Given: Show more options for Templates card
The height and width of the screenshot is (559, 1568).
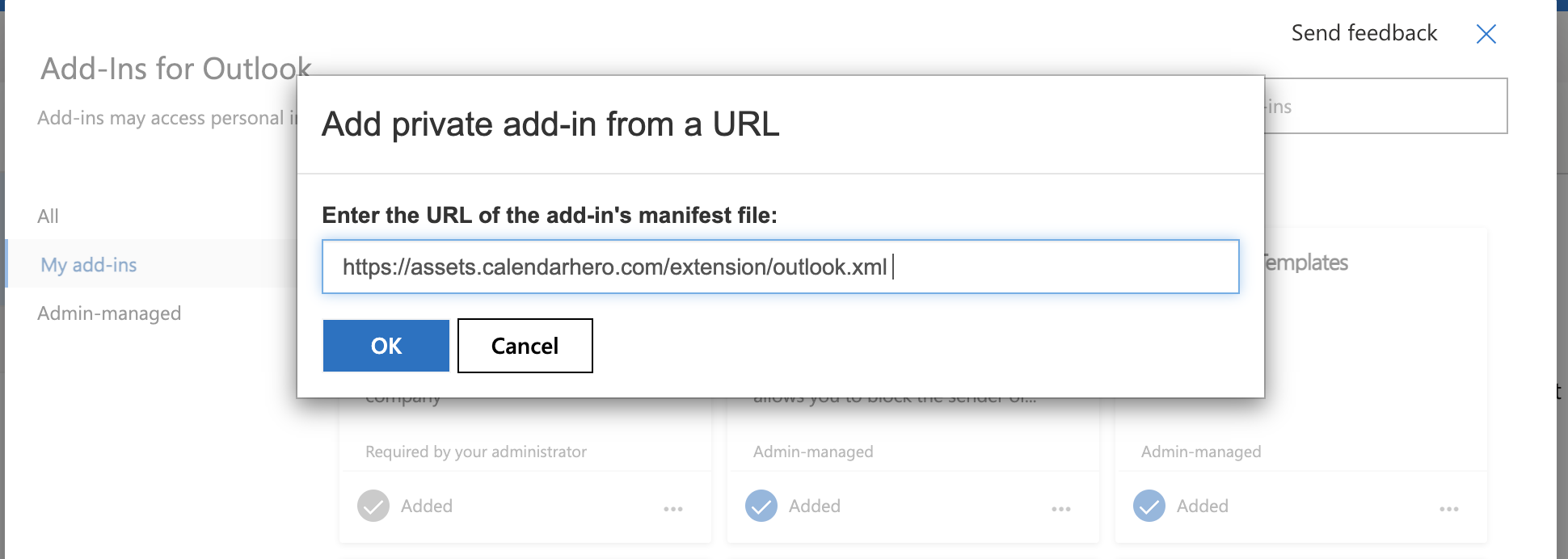Looking at the screenshot, I should coord(1449,509).
